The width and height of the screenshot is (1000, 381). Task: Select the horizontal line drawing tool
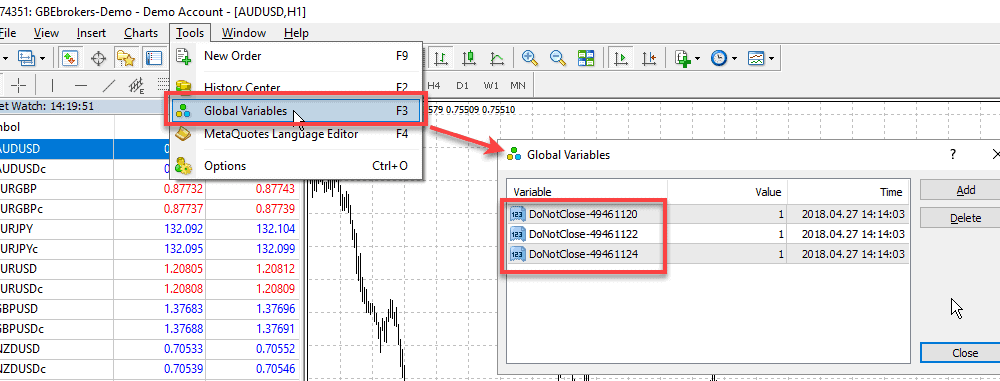(x=81, y=85)
